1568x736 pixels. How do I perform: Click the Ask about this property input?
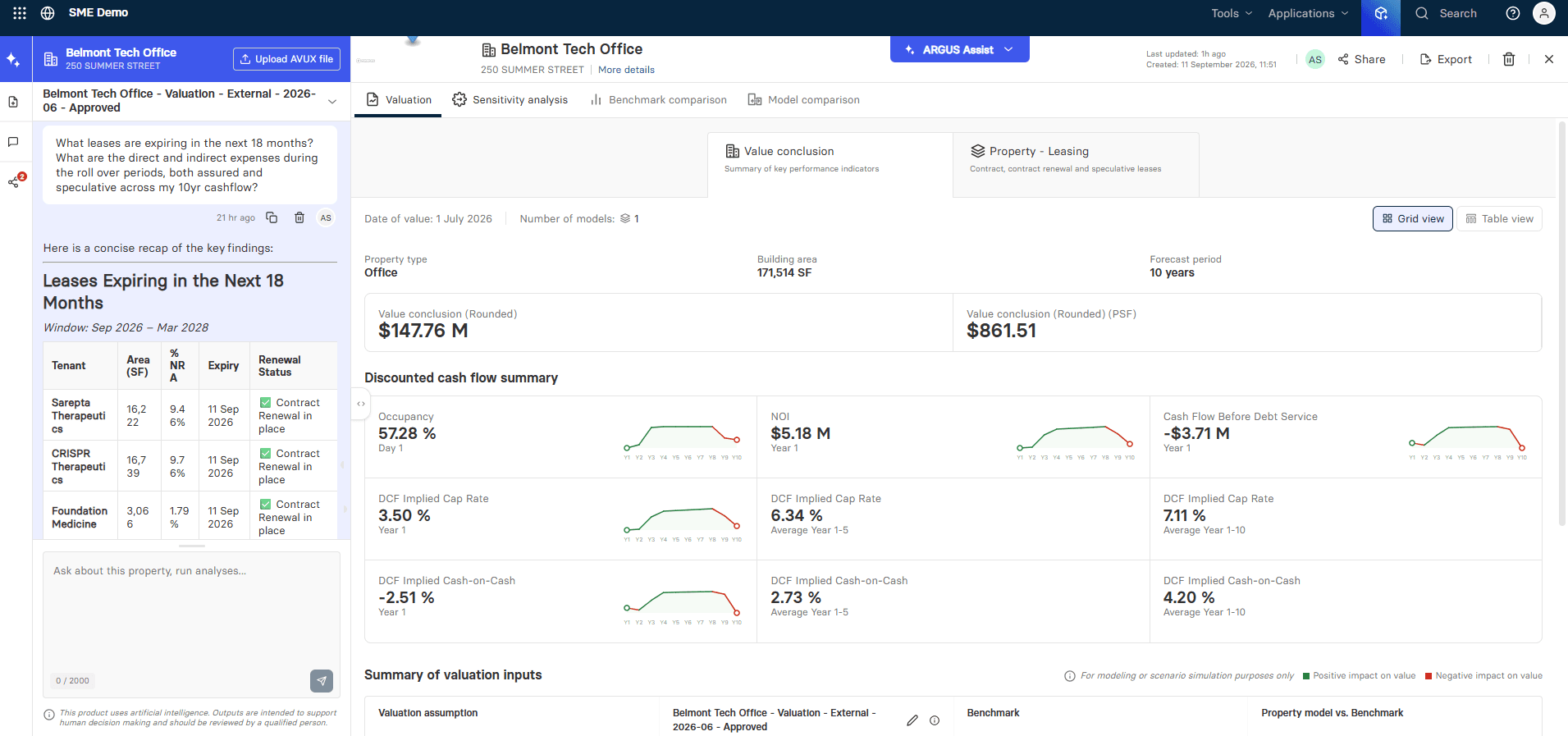tap(191, 624)
